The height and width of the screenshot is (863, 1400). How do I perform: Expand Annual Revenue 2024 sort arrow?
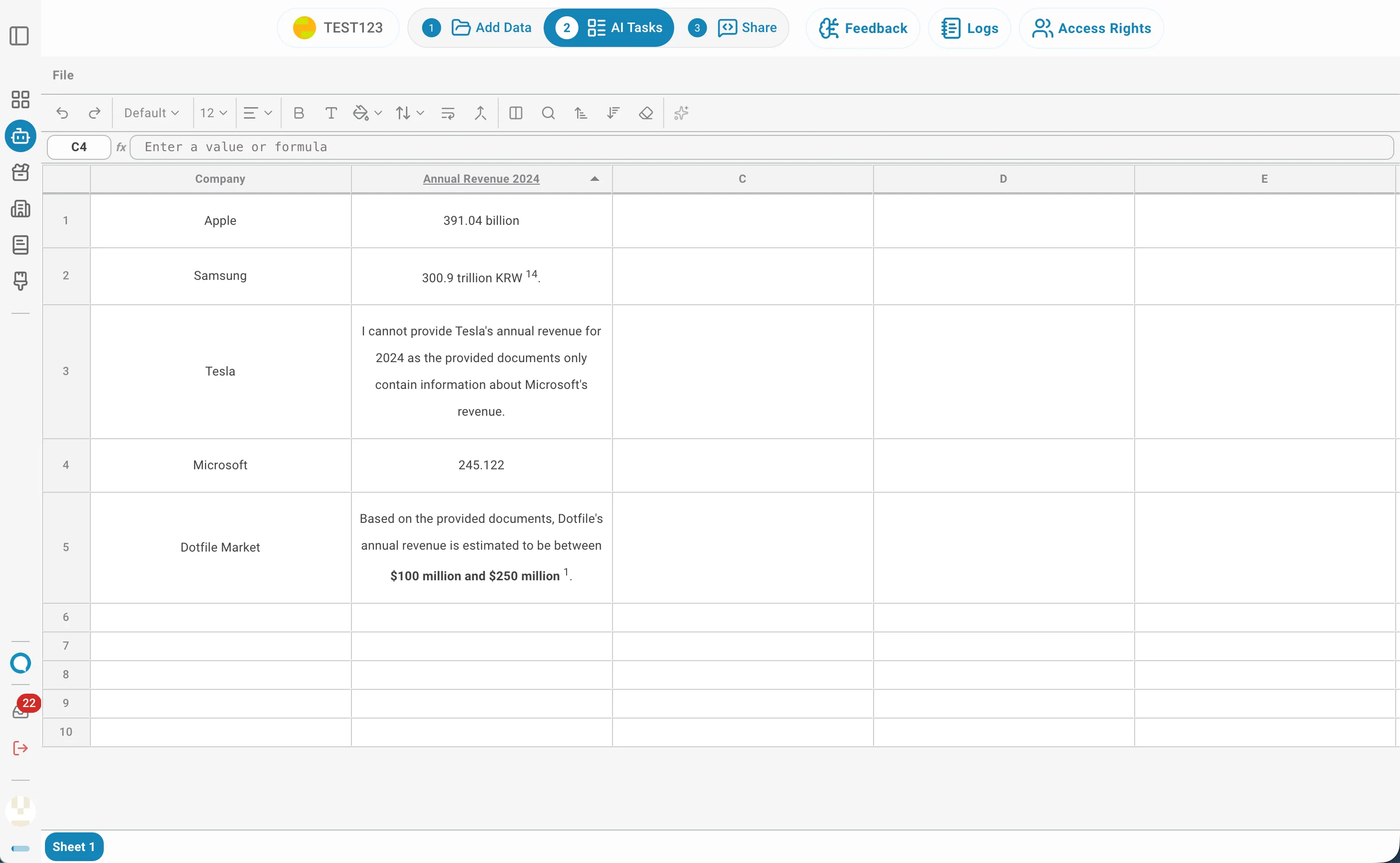594,178
